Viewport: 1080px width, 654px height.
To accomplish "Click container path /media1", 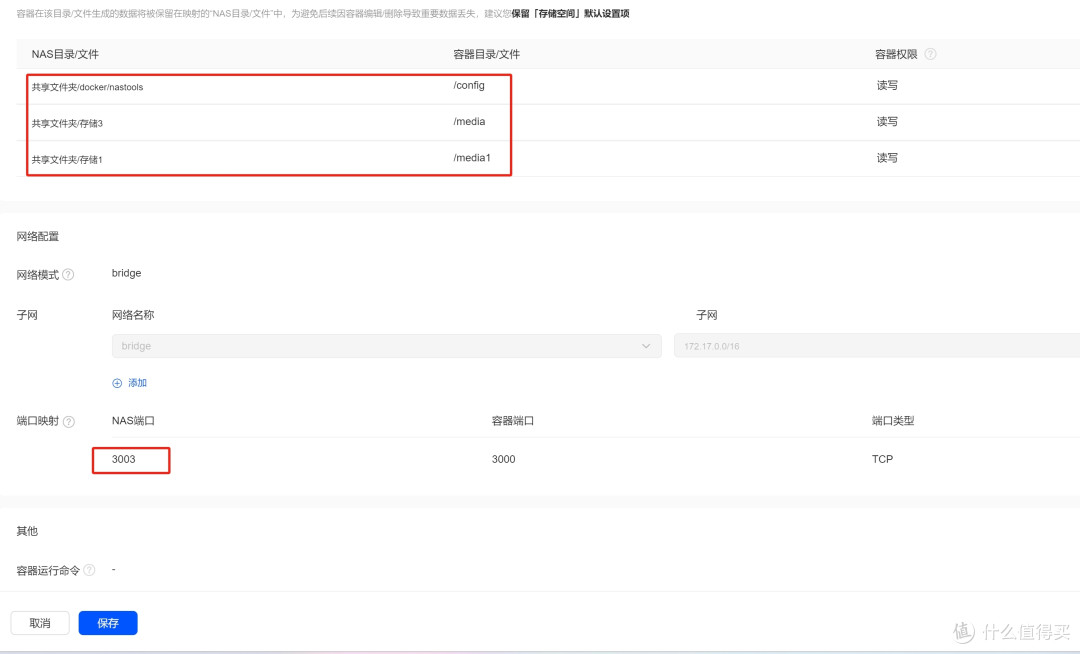I will click(x=472, y=158).
